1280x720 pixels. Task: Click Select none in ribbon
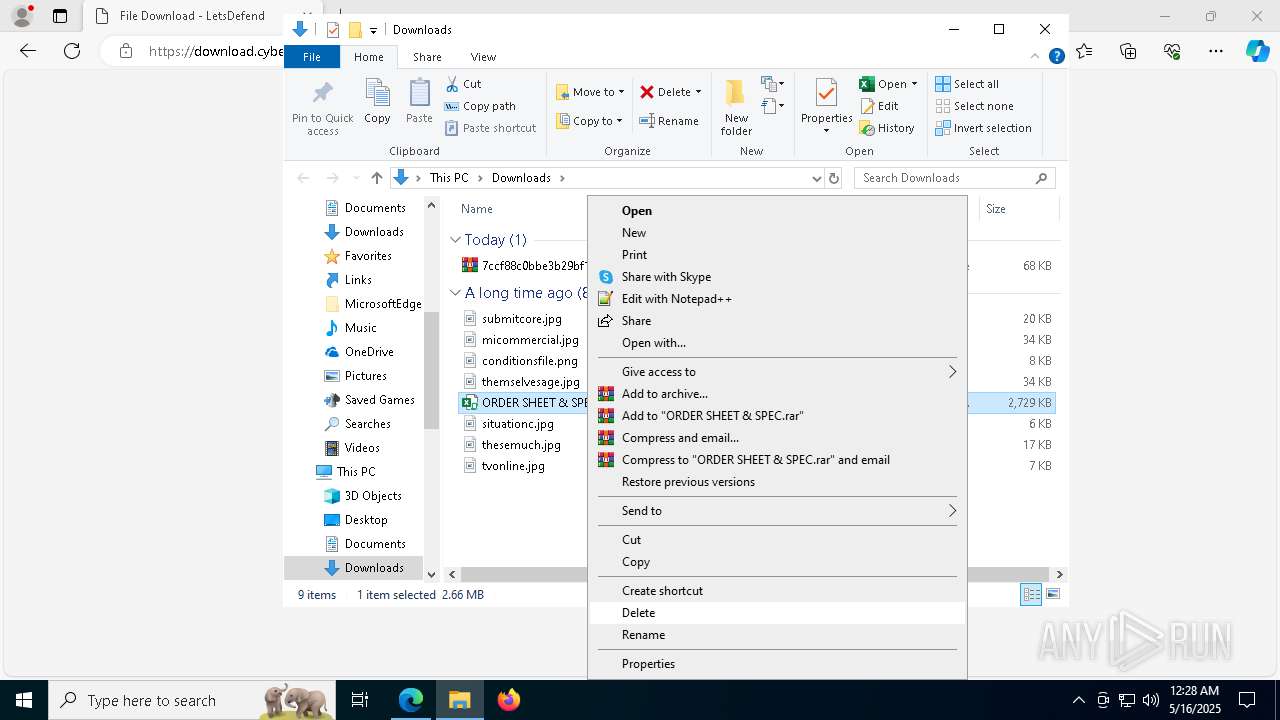coord(975,106)
